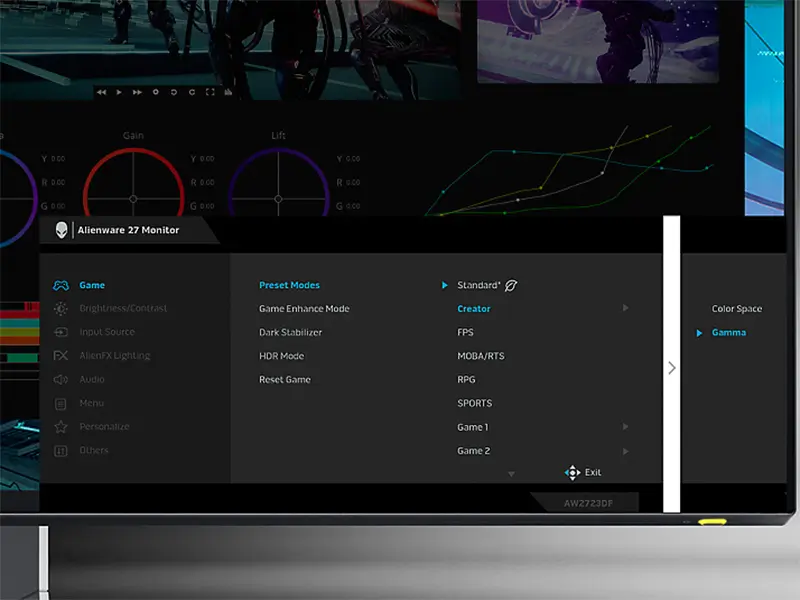Select the Preset Modes menu item
800x600 pixels.
click(289, 285)
